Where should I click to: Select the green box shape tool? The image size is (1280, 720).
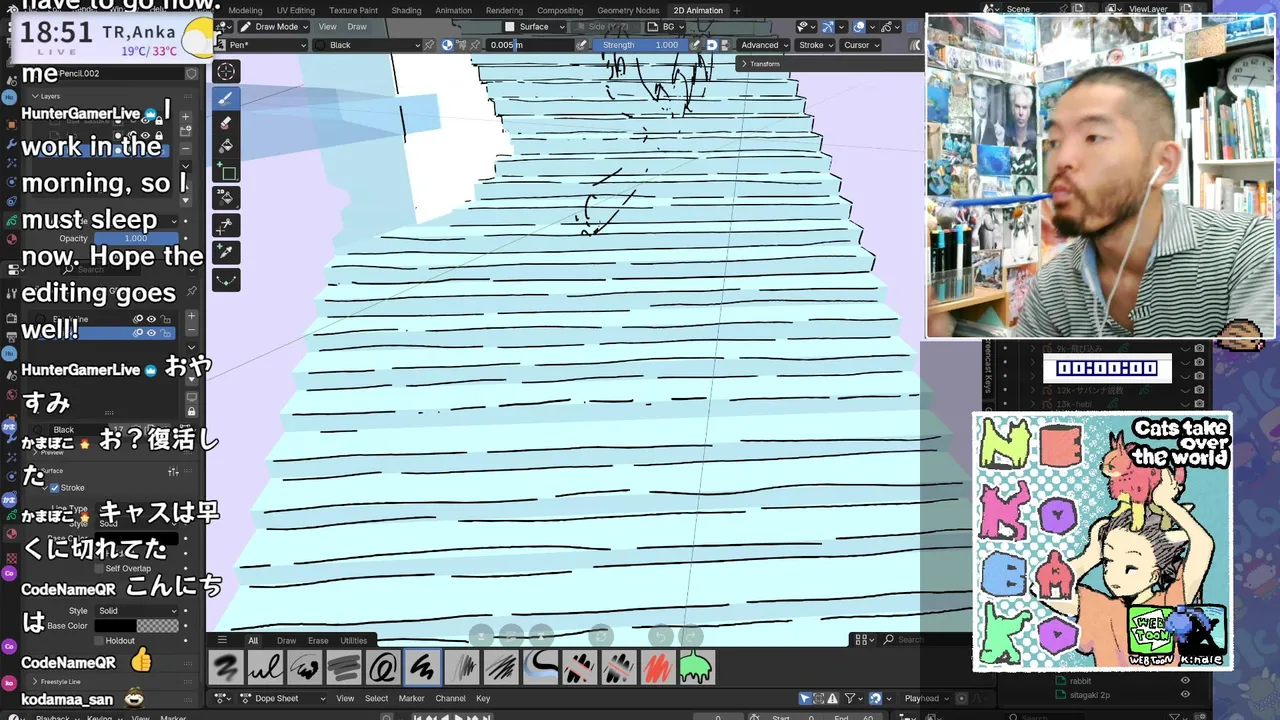226,172
